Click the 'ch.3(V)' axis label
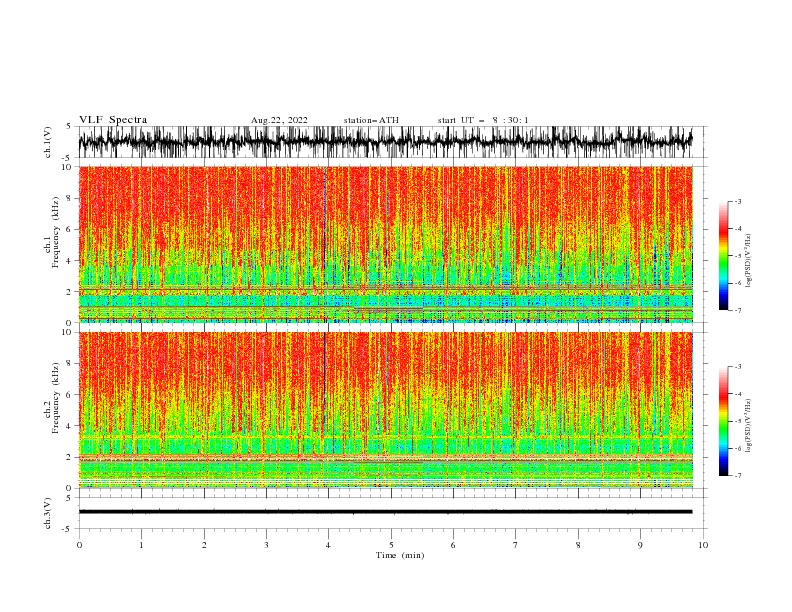This screenshot has width=792, height=612. click(48, 513)
